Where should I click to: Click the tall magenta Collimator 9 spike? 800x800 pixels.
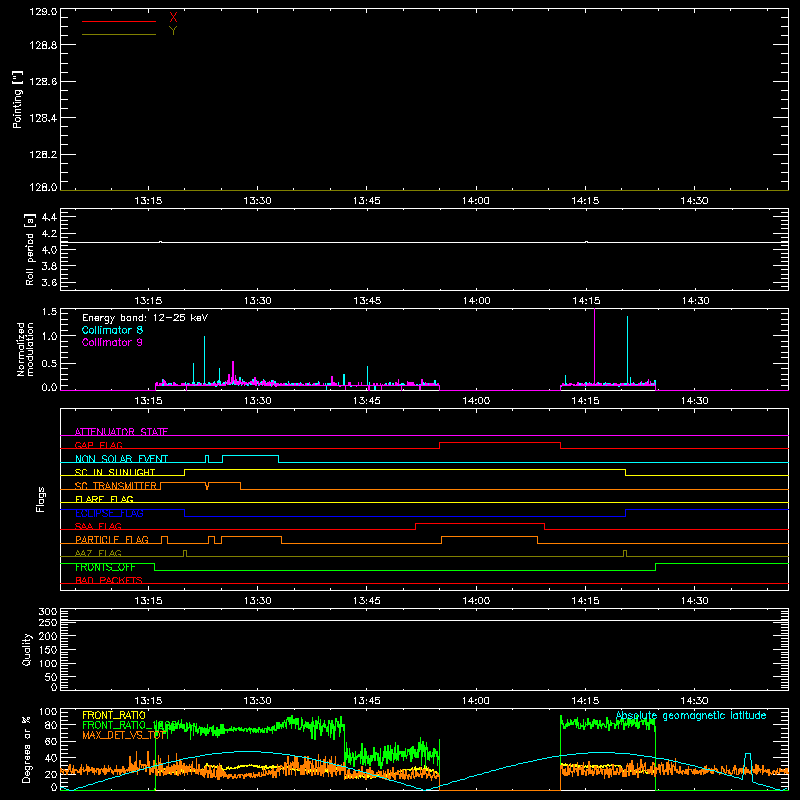pos(594,346)
